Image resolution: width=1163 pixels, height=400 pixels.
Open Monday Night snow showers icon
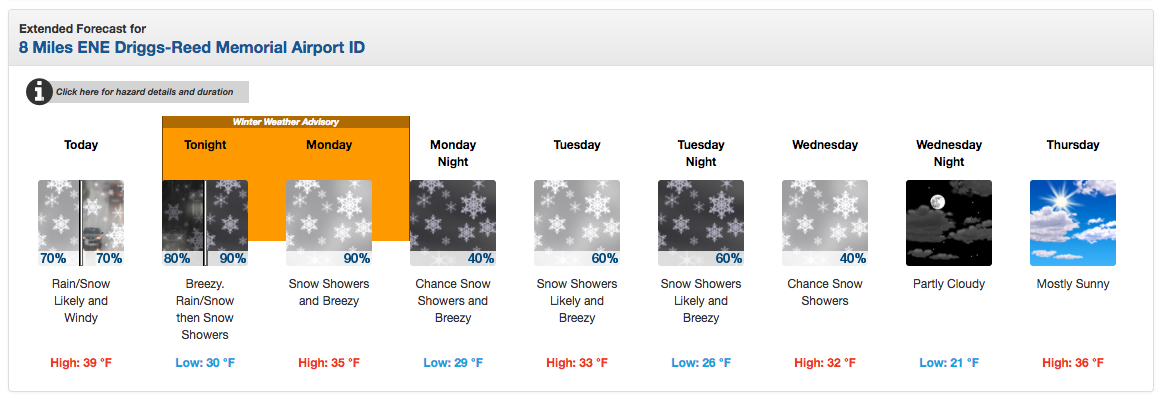[x=452, y=223]
